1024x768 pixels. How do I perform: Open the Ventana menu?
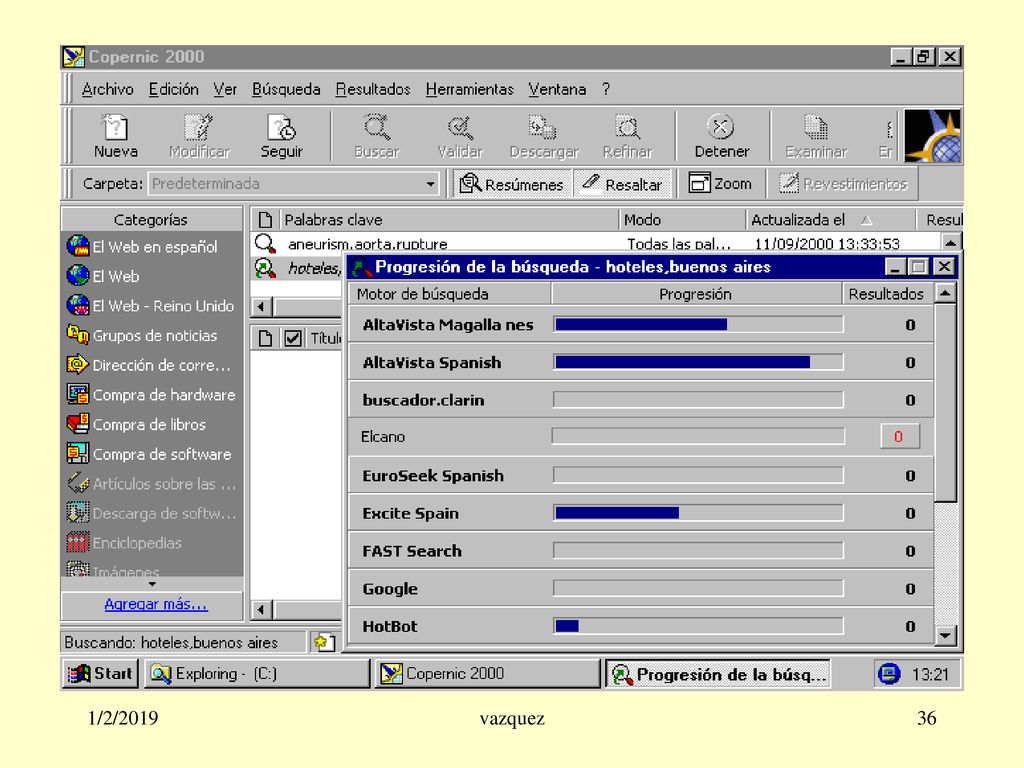(557, 89)
